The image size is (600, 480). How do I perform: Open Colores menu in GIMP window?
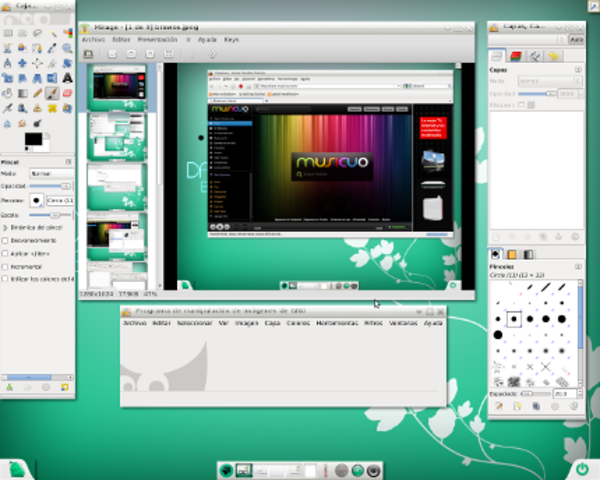298,323
